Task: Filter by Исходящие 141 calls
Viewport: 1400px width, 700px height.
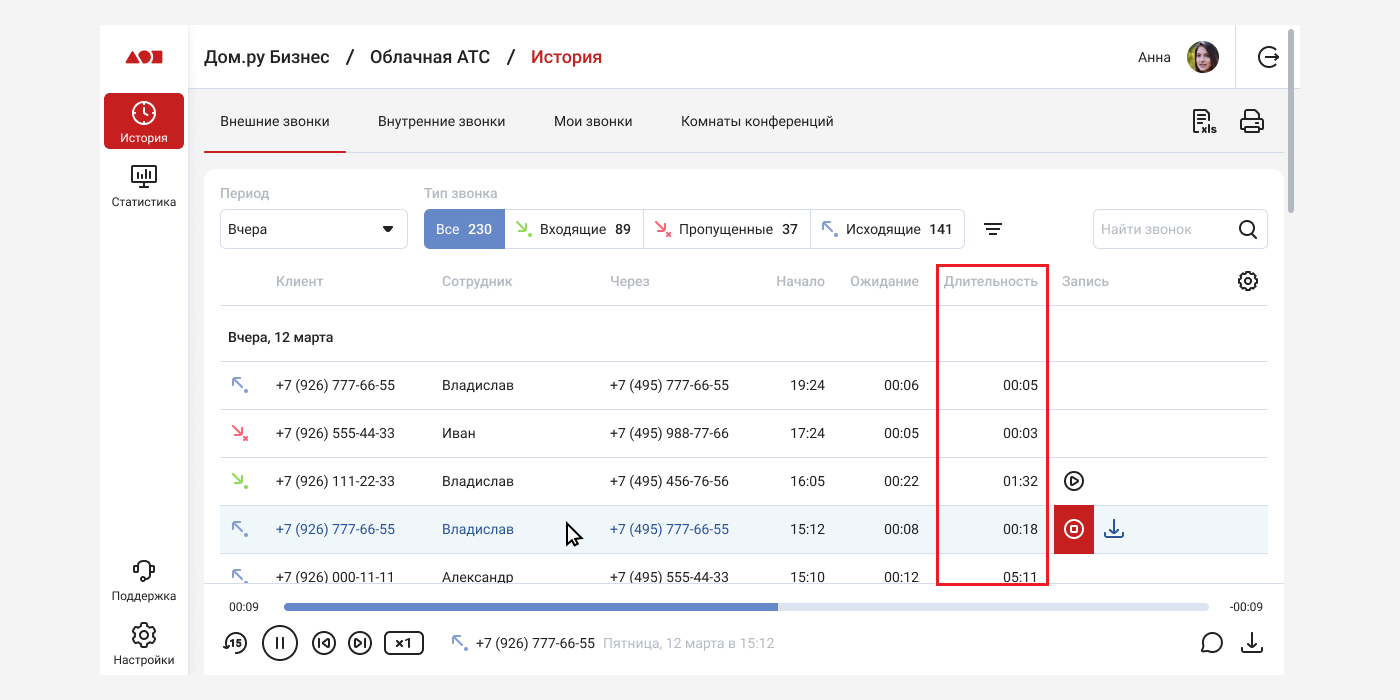Action: click(x=887, y=229)
